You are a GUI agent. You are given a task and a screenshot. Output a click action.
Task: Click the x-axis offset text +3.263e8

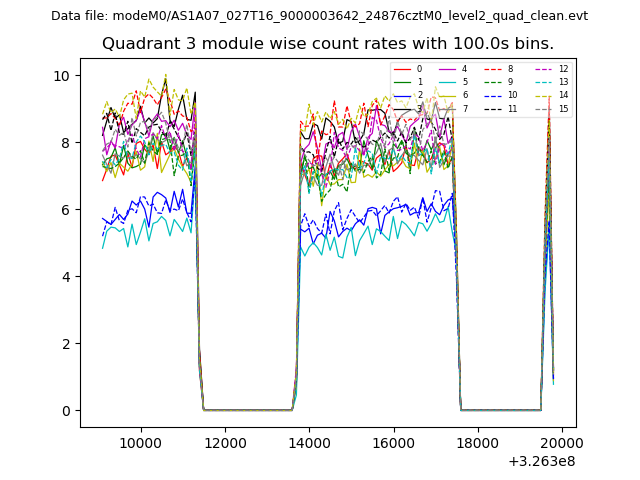click(x=541, y=461)
